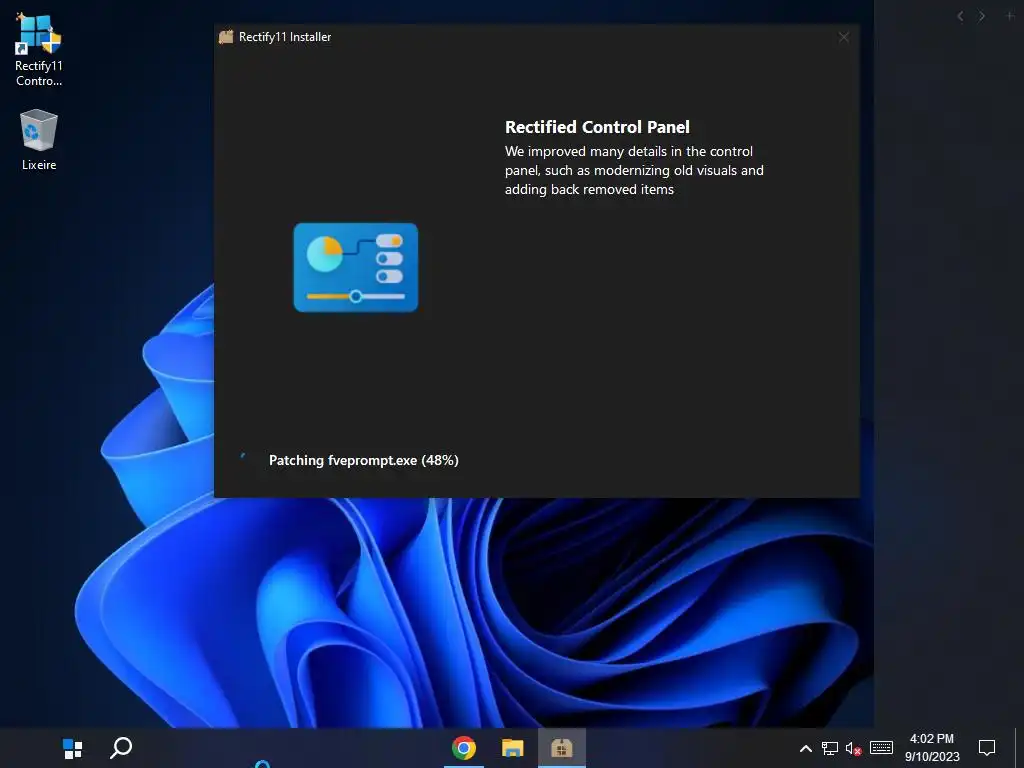Open the notification center icon
Image resolution: width=1024 pixels, height=768 pixels.
pos(987,748)
